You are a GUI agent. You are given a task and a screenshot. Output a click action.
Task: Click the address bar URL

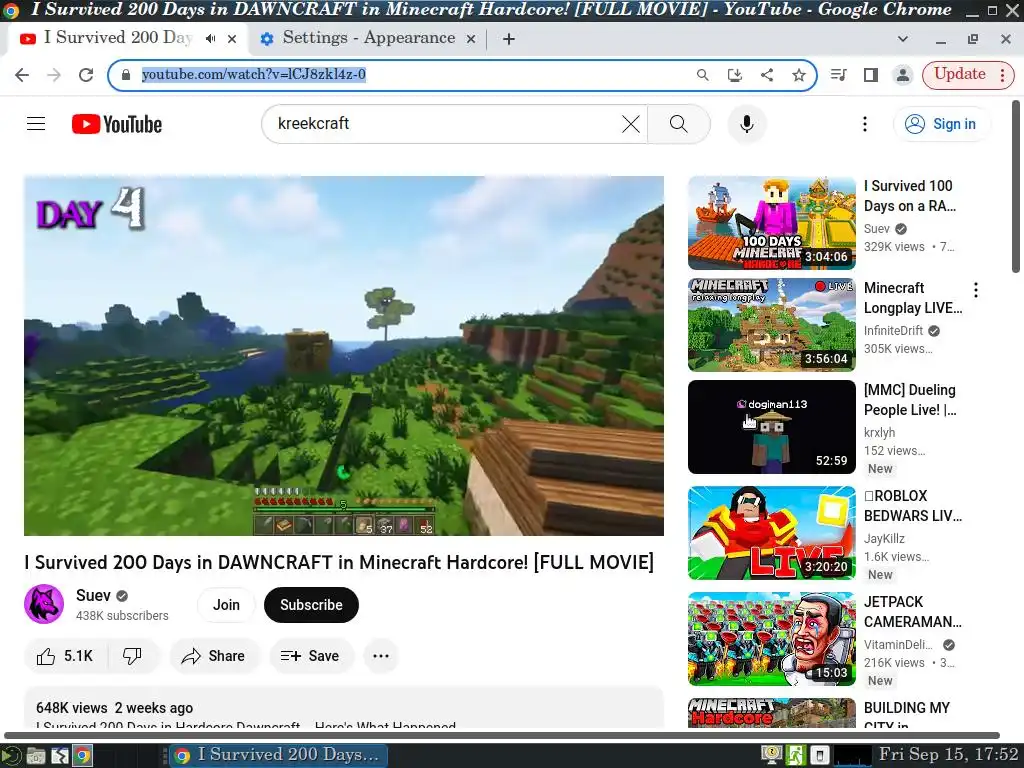click(x=254, y=74)
